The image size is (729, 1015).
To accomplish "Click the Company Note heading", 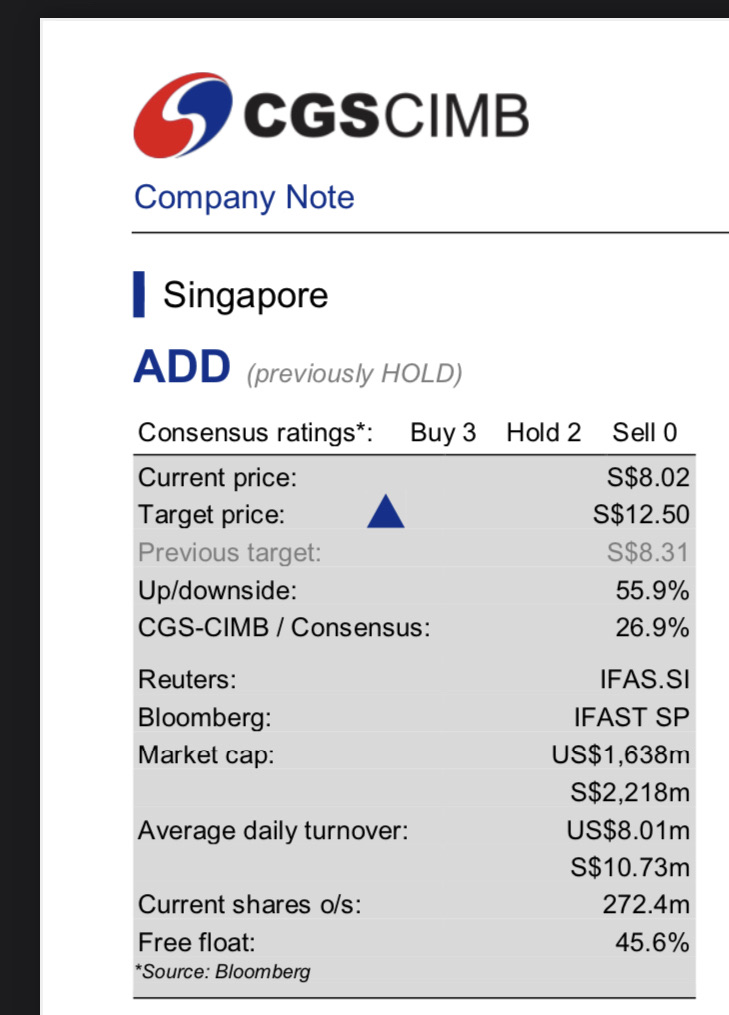I will [x=244, y=197].
